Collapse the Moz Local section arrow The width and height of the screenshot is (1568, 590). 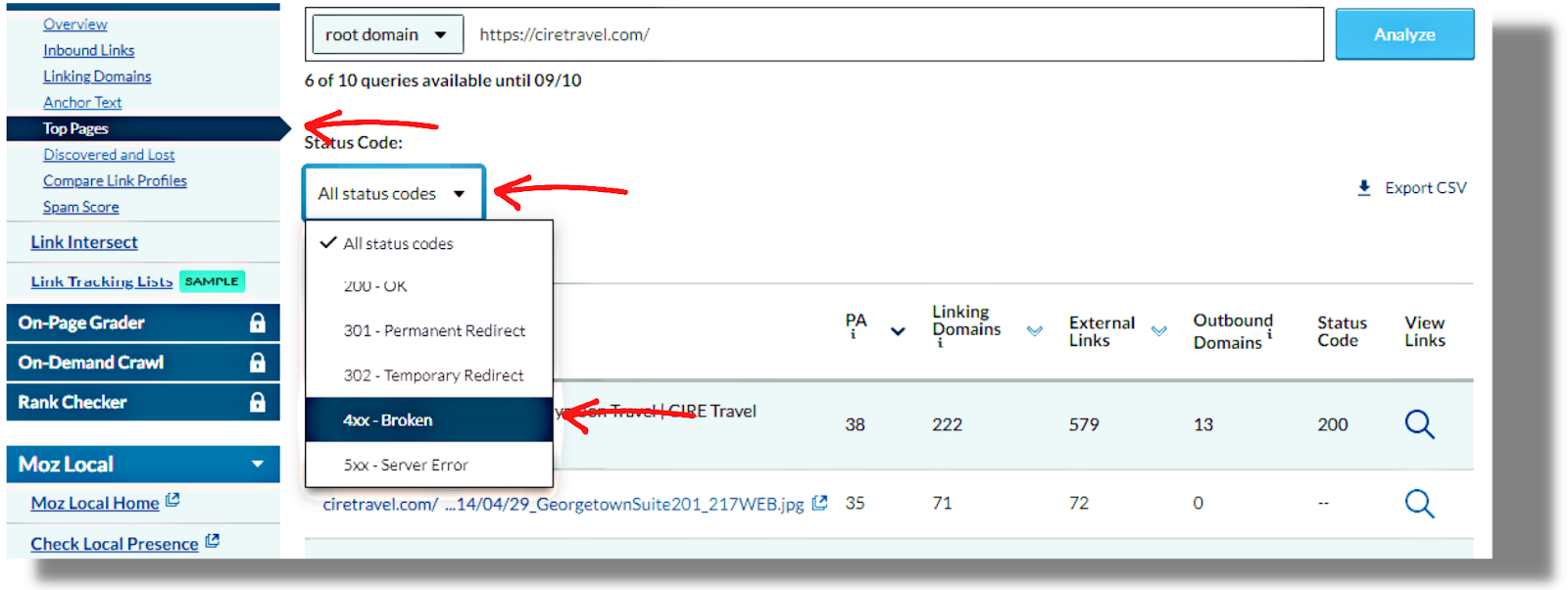click(258, 464)
